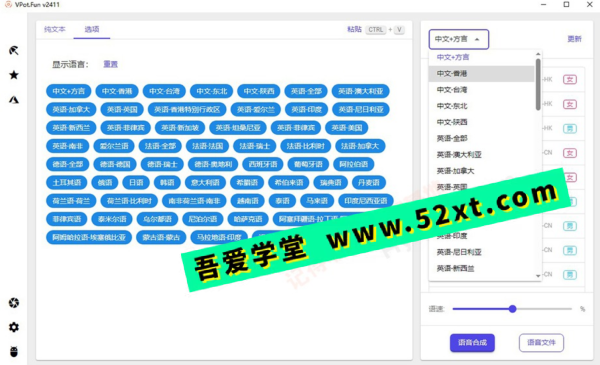
Task: Collapse the 中文+方言 language dropdown
Action: click(459, 39)
